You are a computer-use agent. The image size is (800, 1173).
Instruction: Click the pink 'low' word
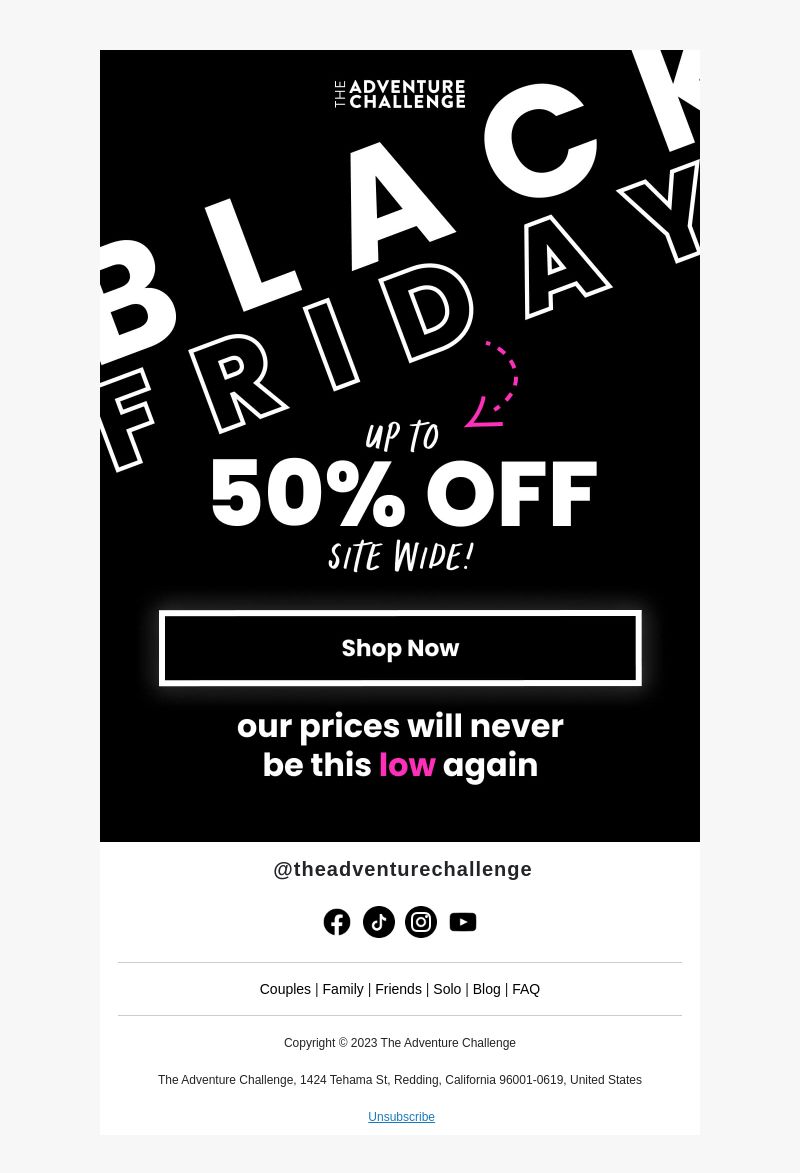(x=407, y=765)
